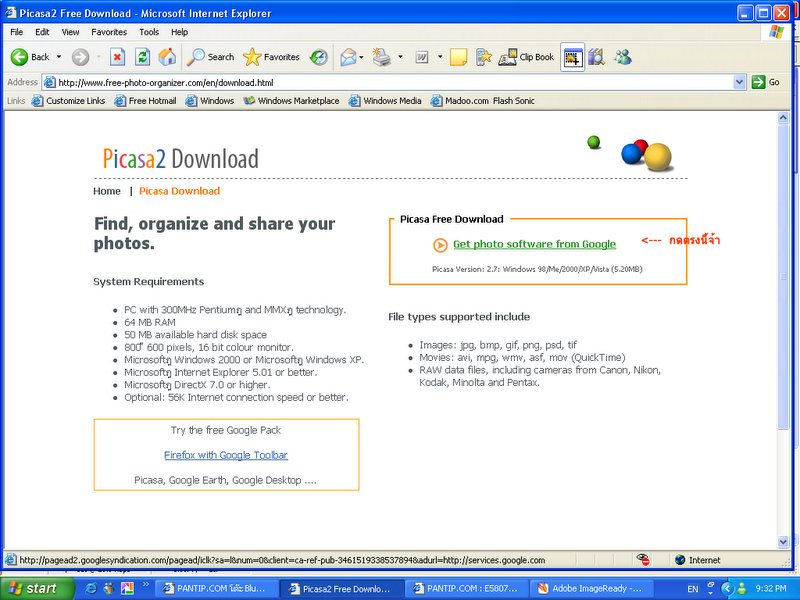Image resolution: width=800 pixels, height=600 pixels.
Task: Open the Windows Media bookmark
Action: 385,101
